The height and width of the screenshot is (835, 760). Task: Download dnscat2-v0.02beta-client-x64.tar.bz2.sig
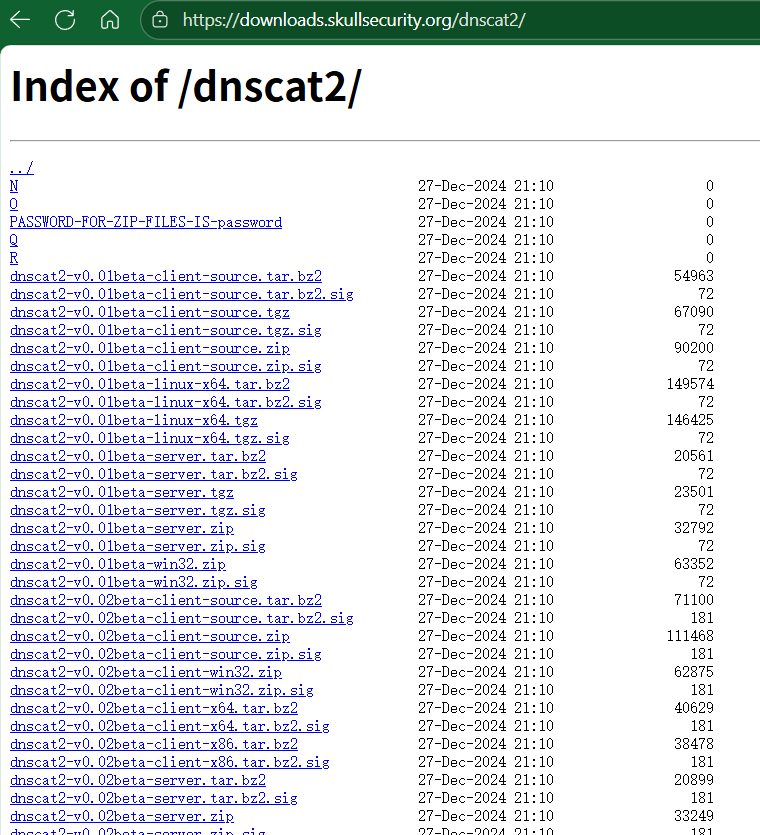tap(170, 726)
